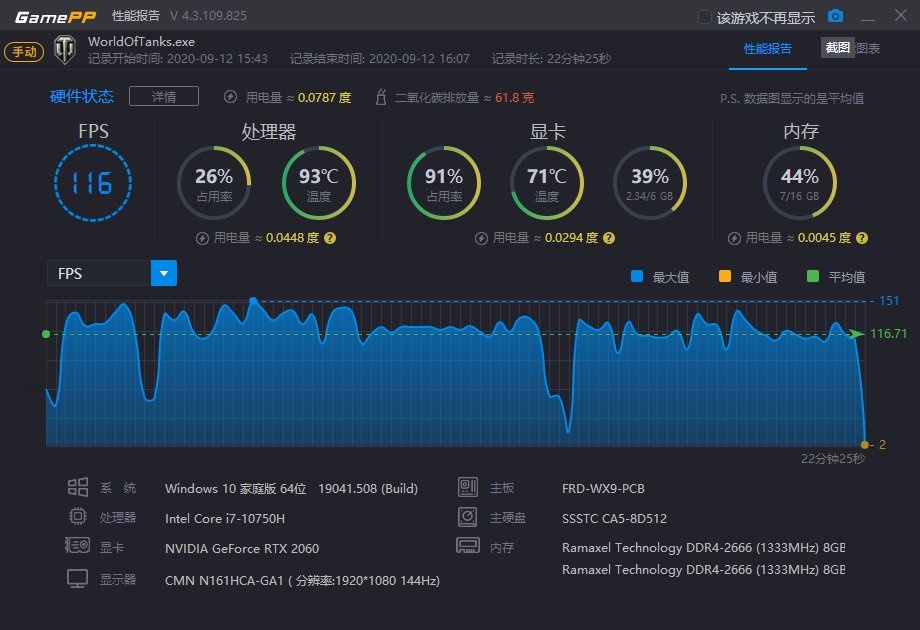Image resolution: width=920 pixels, height=630 pixels.
Task: Click the carbon dioxide emission icon
Action: (381, 97)
